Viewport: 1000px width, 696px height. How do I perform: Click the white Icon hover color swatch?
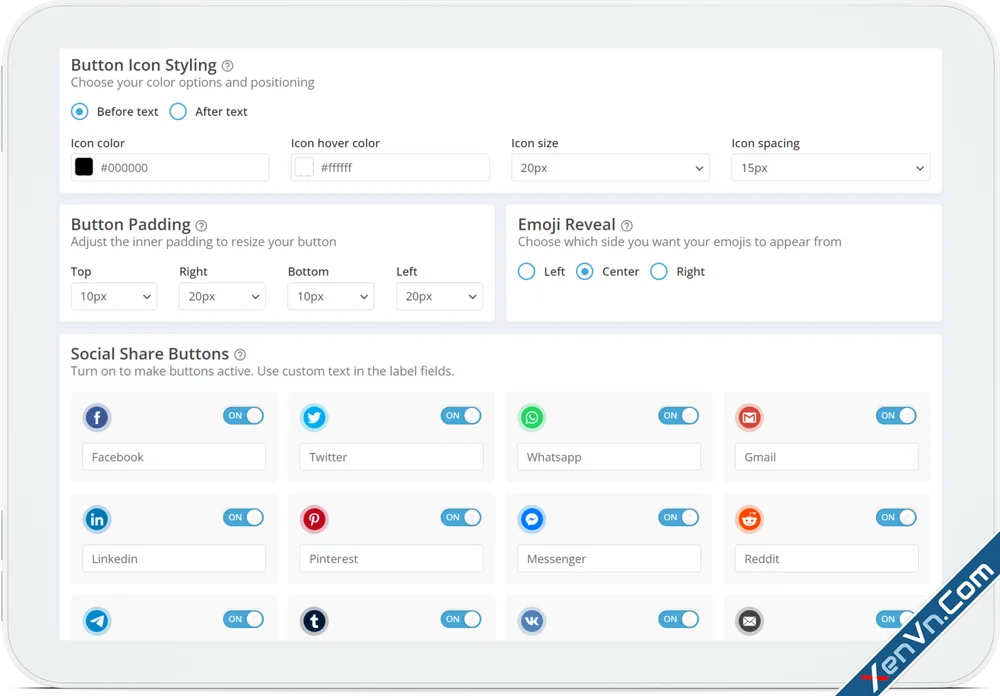tap(304, 167)
